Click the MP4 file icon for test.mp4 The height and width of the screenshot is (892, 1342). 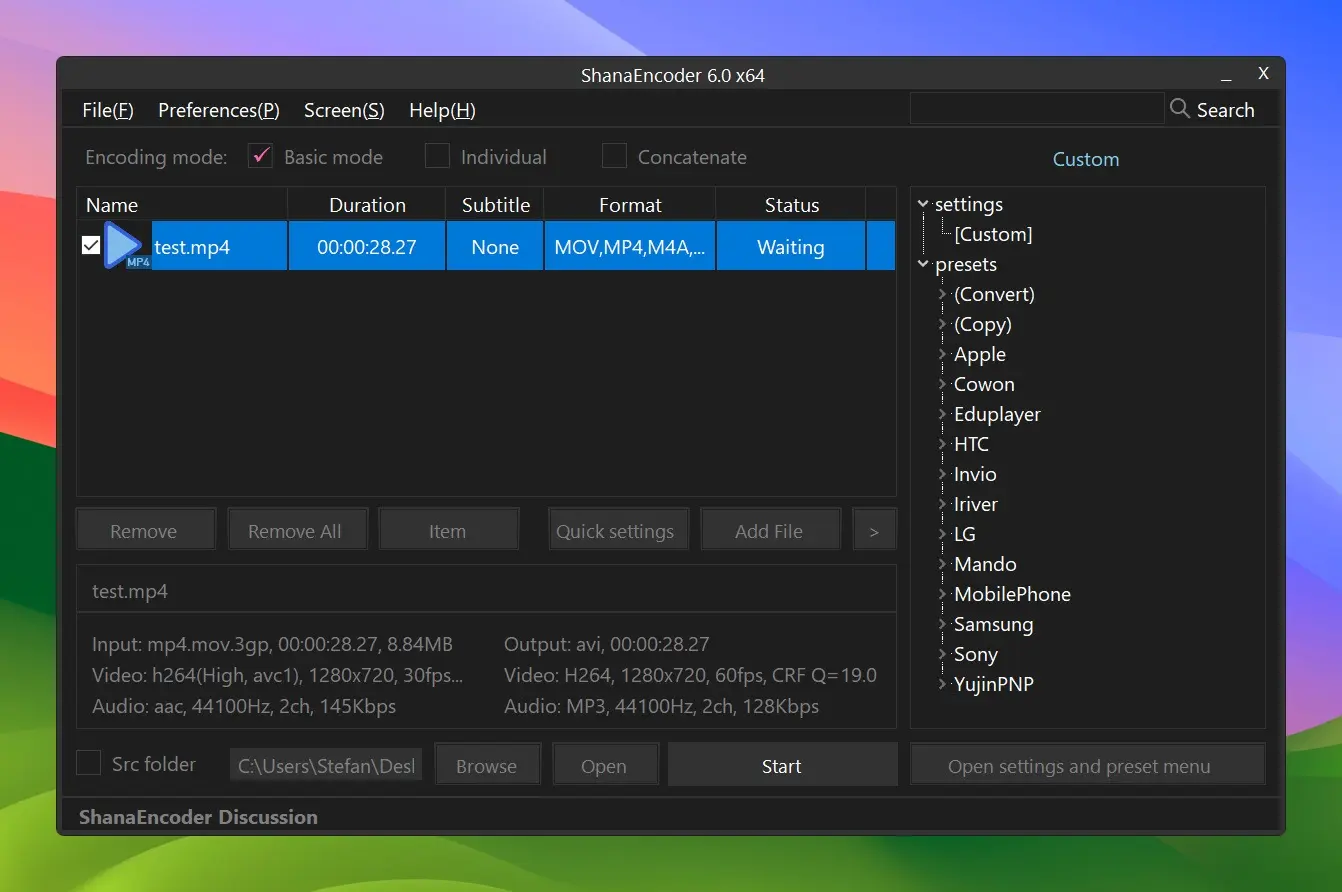click(126, 246)
